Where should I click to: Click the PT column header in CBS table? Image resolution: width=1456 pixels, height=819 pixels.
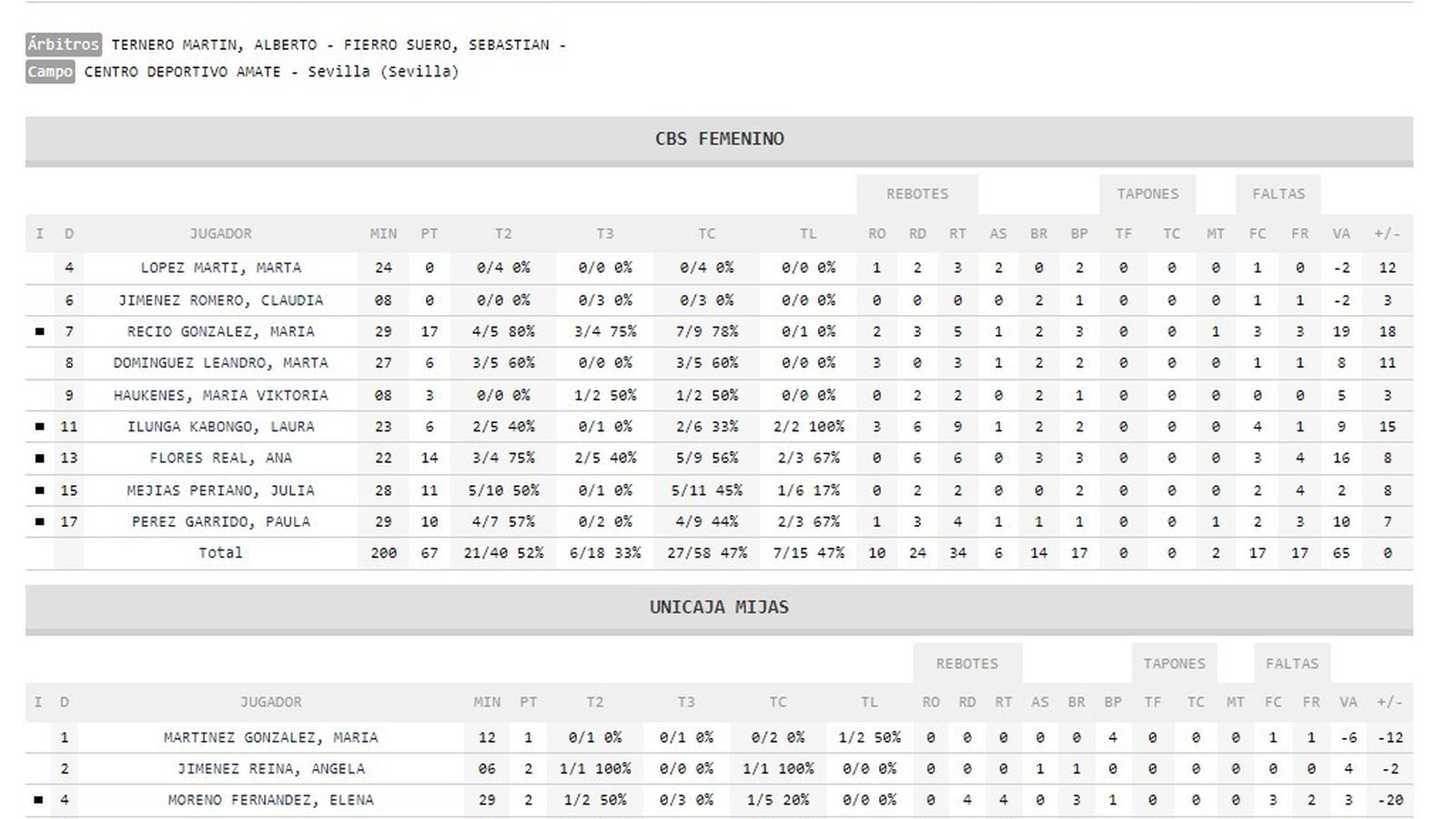point(430,234)
